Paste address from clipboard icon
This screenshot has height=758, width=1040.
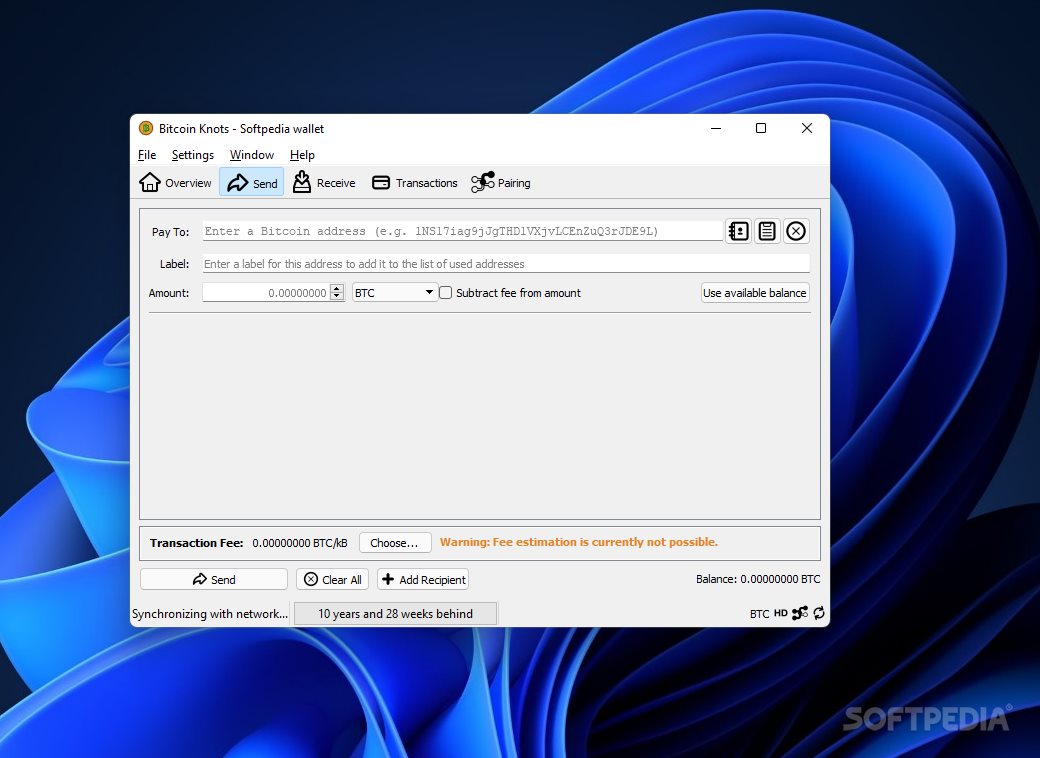[767, 231]
